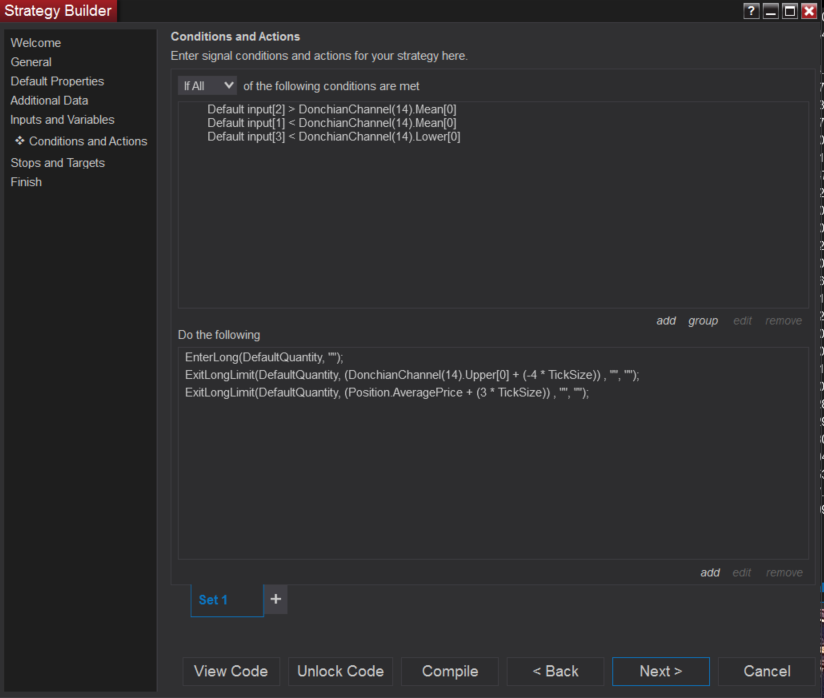Open the Welcome wizard page

(36, 43)
